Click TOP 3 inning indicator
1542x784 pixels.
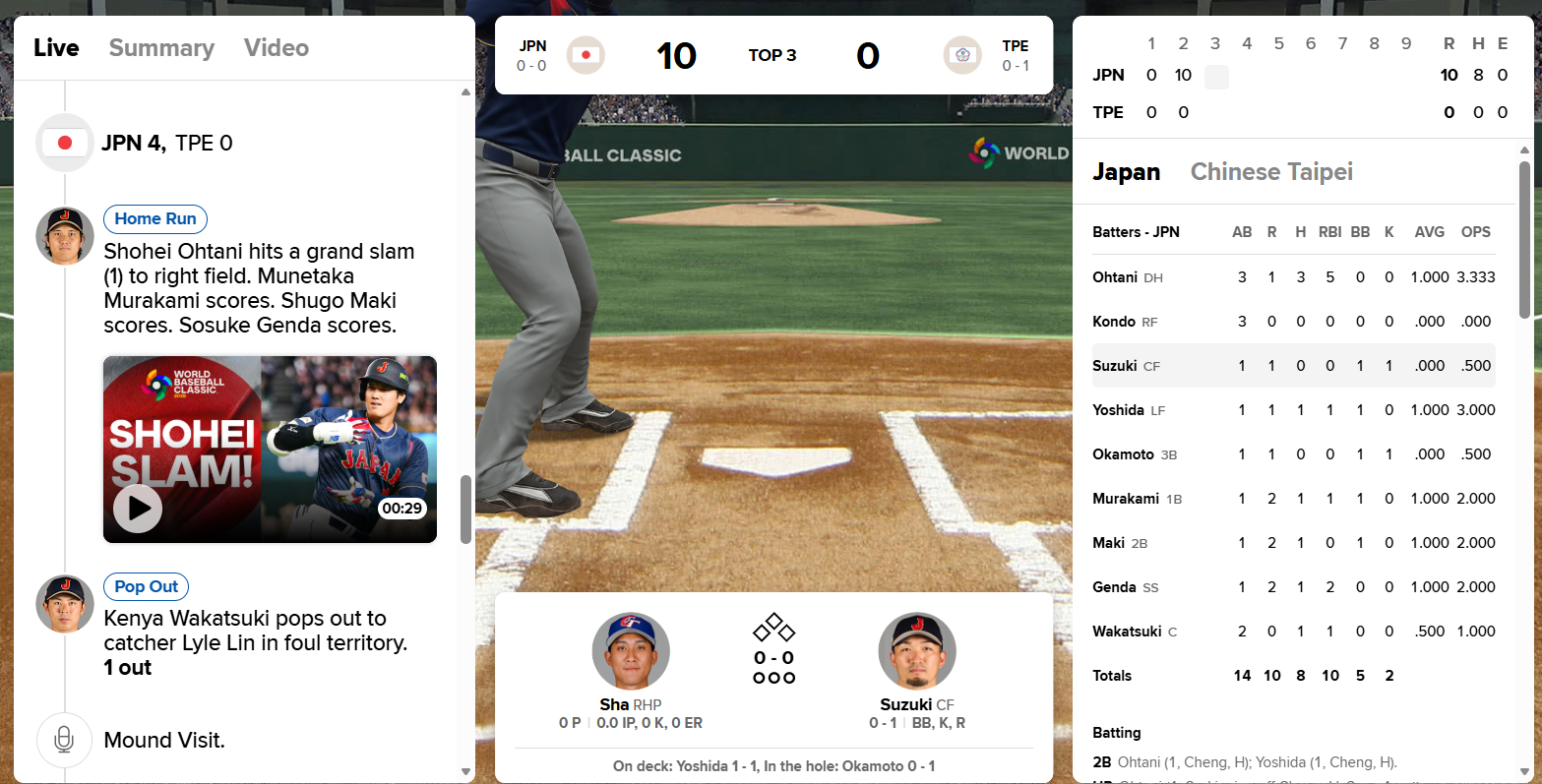(772, 55)
